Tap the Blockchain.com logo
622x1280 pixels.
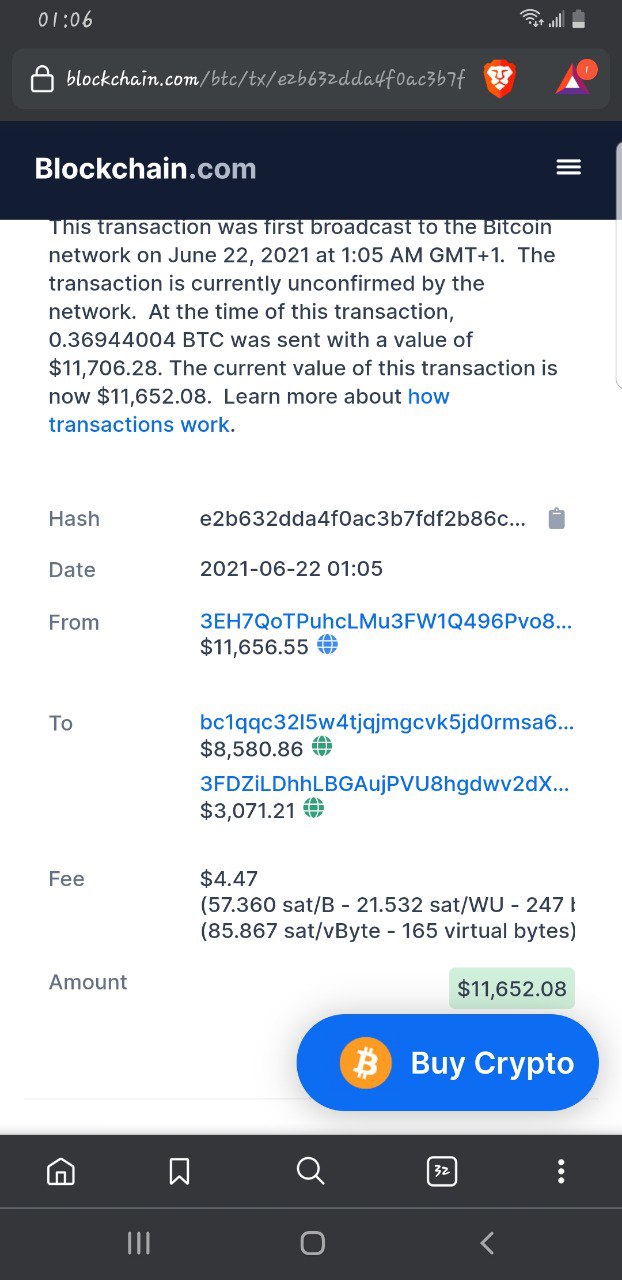tap(146, 168)
